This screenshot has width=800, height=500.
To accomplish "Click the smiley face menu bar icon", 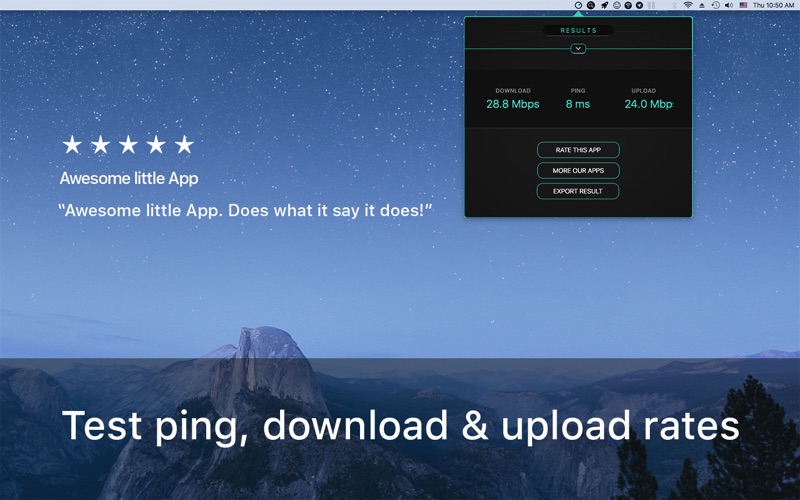I will [x=616, y=5].
